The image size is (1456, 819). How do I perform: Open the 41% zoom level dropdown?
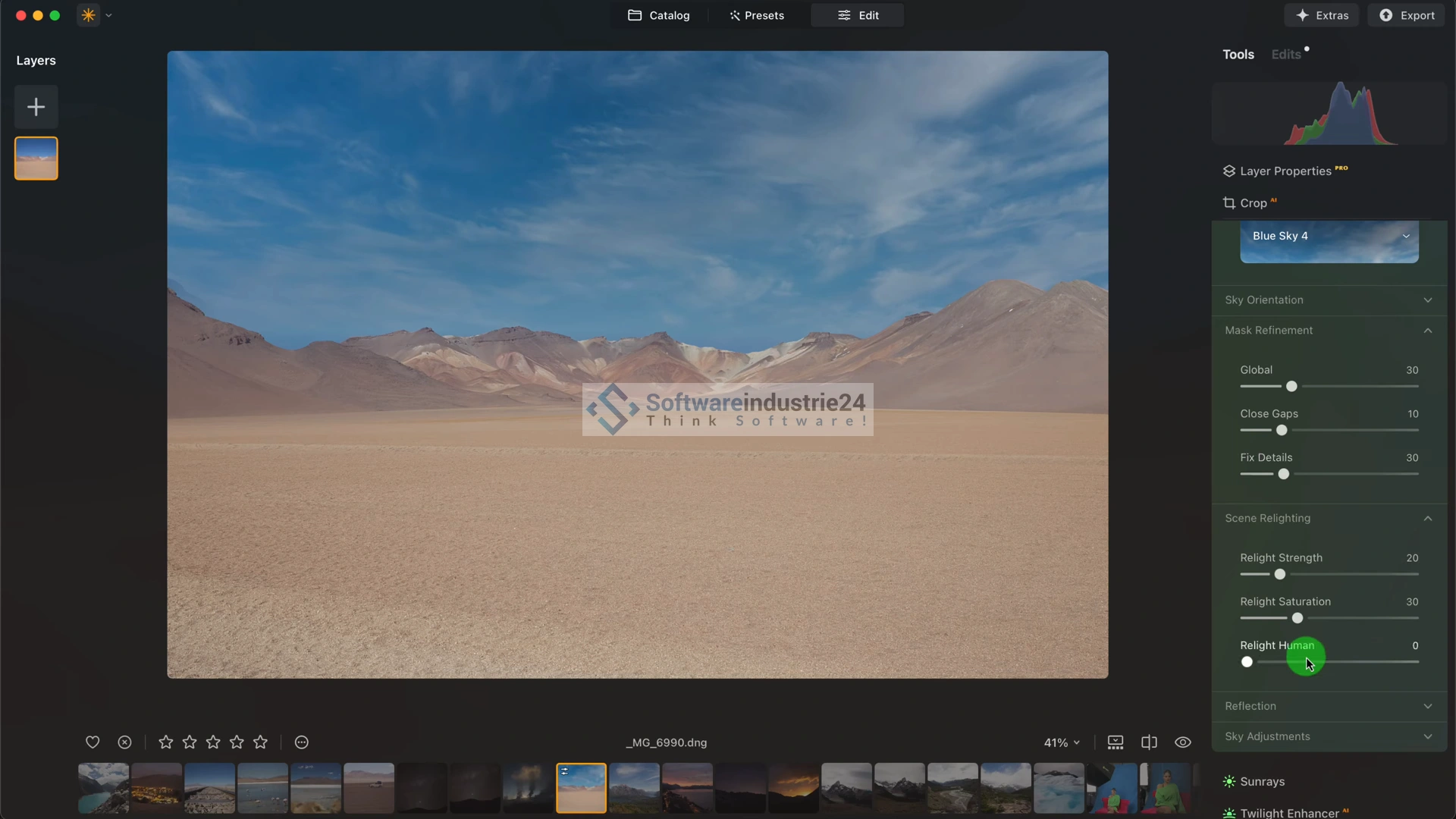tap(1062, 742)
